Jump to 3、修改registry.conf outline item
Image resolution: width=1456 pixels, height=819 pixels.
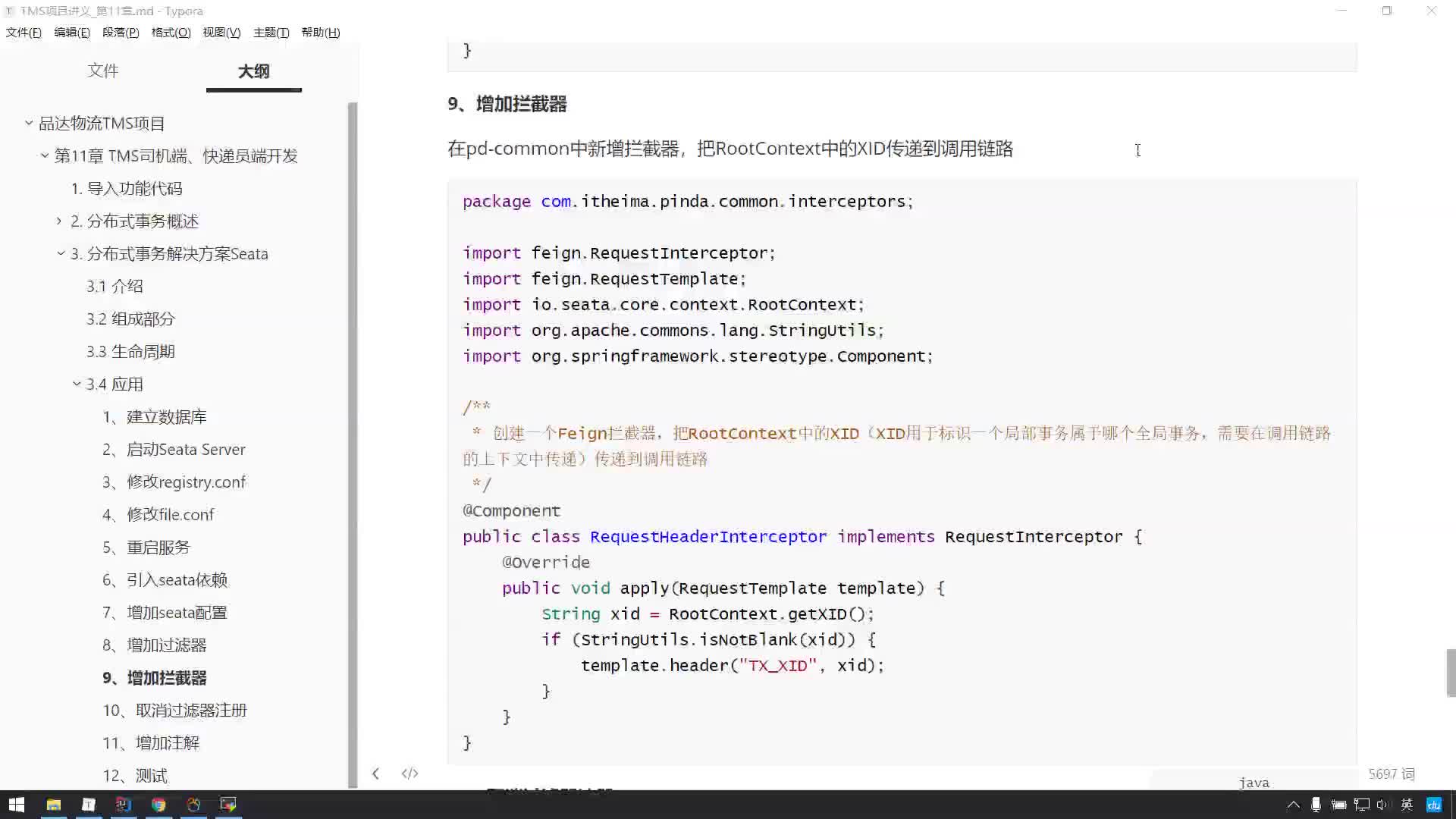coord(174,482)
